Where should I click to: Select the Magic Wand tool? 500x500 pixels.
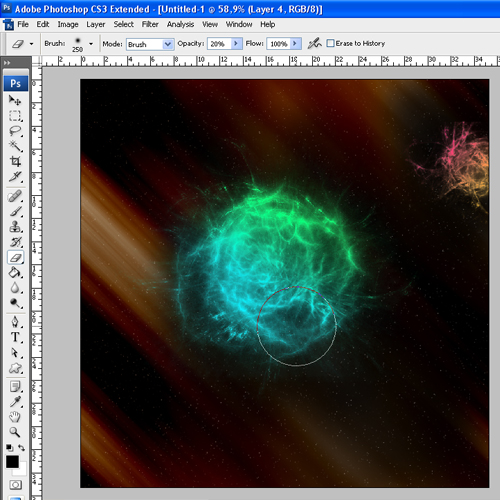pos(15,146)
